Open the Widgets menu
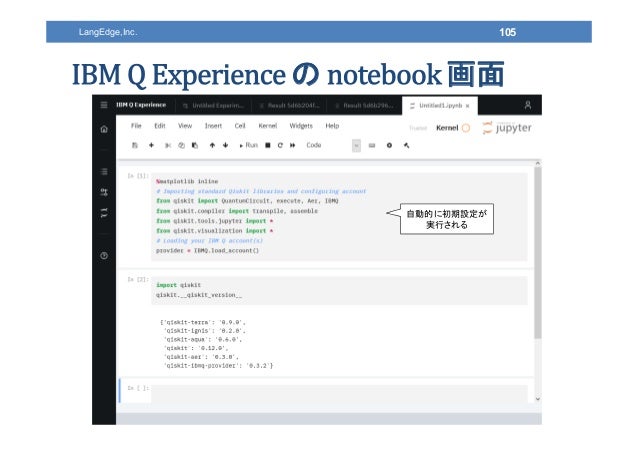Image resolution: width=638 pixels, height=452 pixels. [x=301, y=126]
